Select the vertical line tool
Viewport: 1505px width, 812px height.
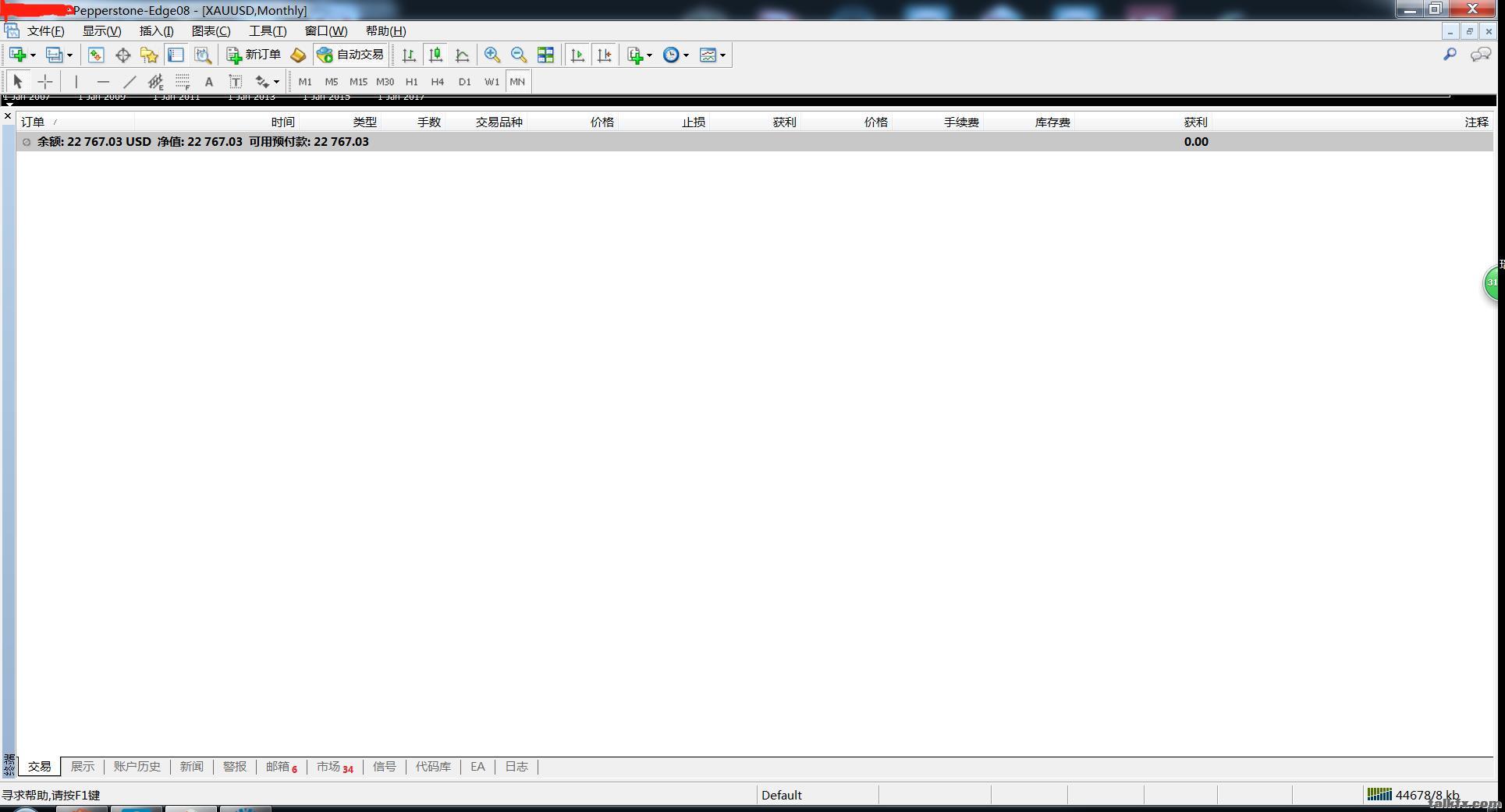pos(76,81)
